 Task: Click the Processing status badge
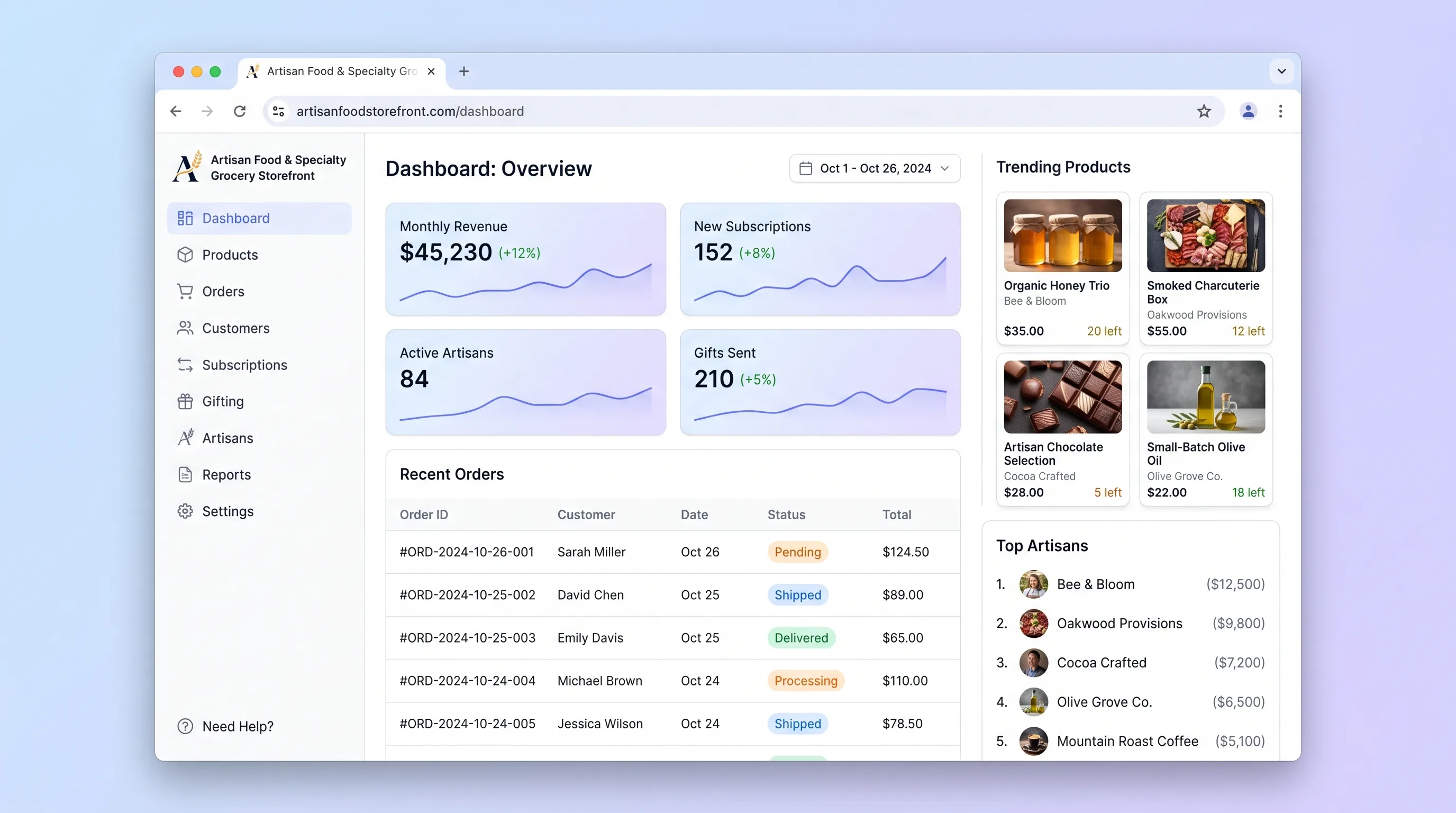coord(805,681)
